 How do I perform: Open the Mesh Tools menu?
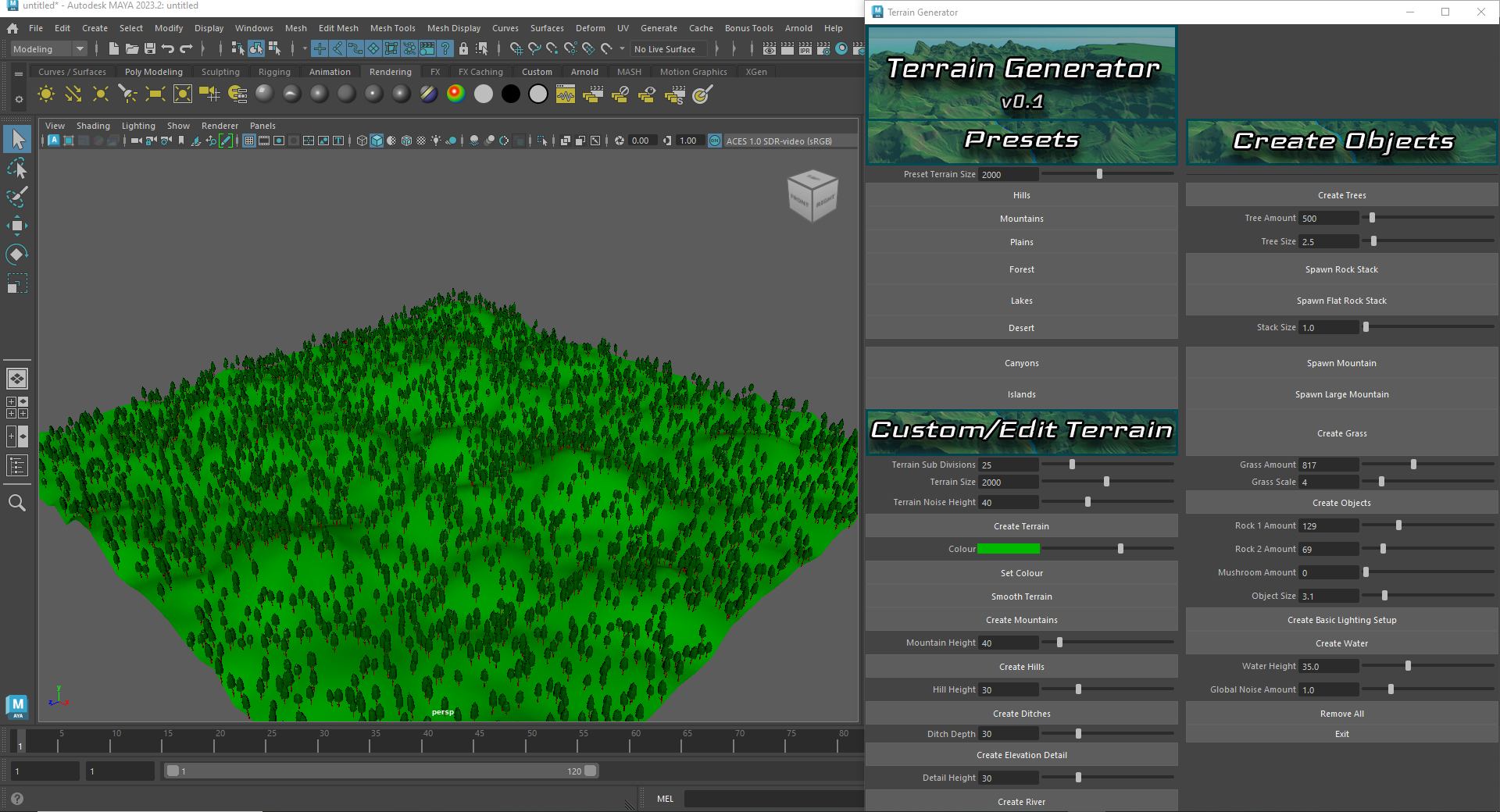pyautogui.click(x=392, y=28)
